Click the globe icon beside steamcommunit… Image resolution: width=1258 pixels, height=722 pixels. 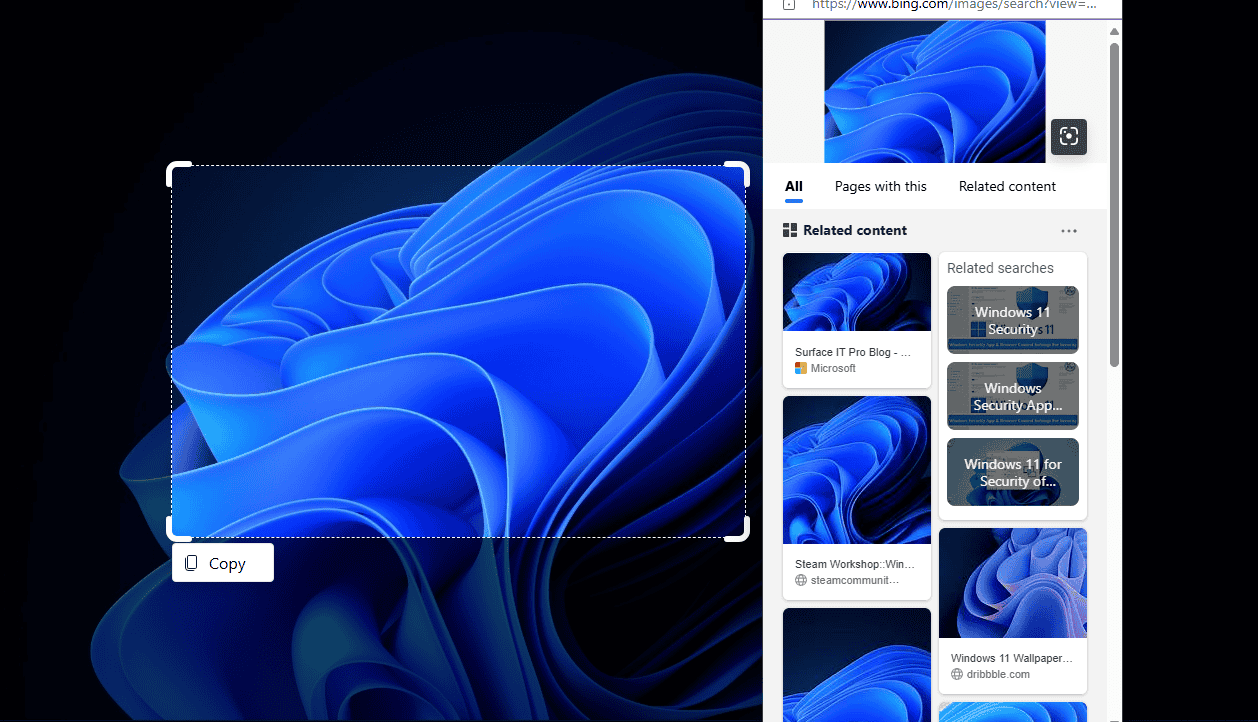tap(801, 580)
